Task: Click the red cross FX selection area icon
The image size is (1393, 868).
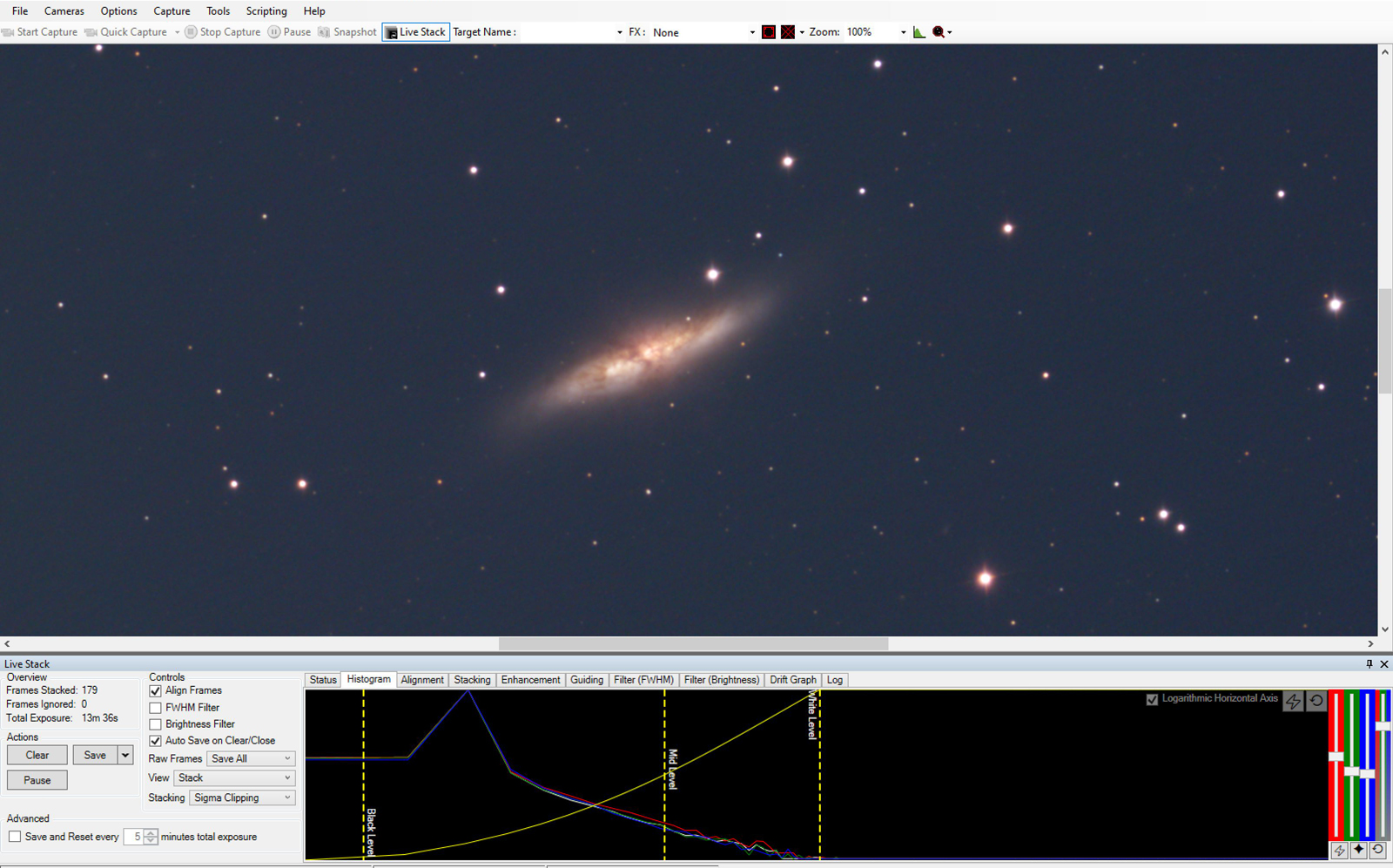Action: [x=788, y=32]
